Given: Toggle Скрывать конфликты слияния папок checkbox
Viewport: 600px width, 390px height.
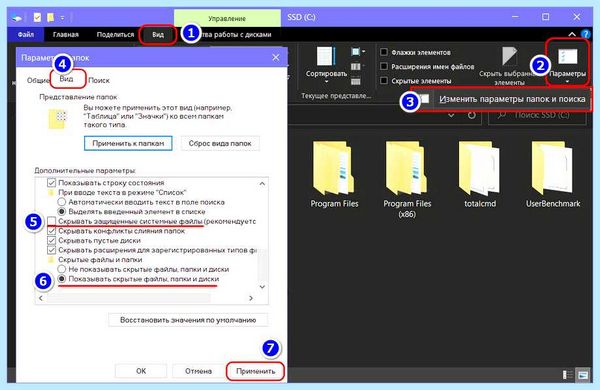Looking at the screenshot, I should 51,231.
